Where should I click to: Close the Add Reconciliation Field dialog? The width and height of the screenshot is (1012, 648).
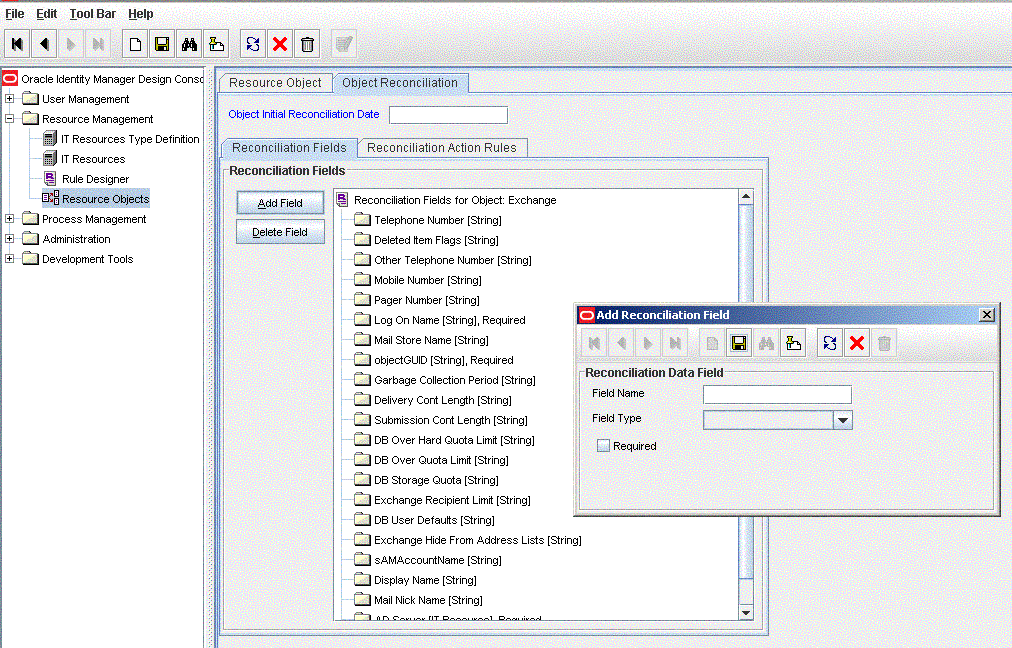987,314
